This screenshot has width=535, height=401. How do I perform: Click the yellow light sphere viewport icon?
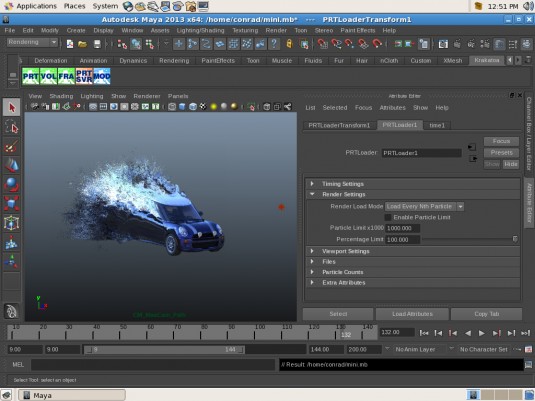pos(214,107)
